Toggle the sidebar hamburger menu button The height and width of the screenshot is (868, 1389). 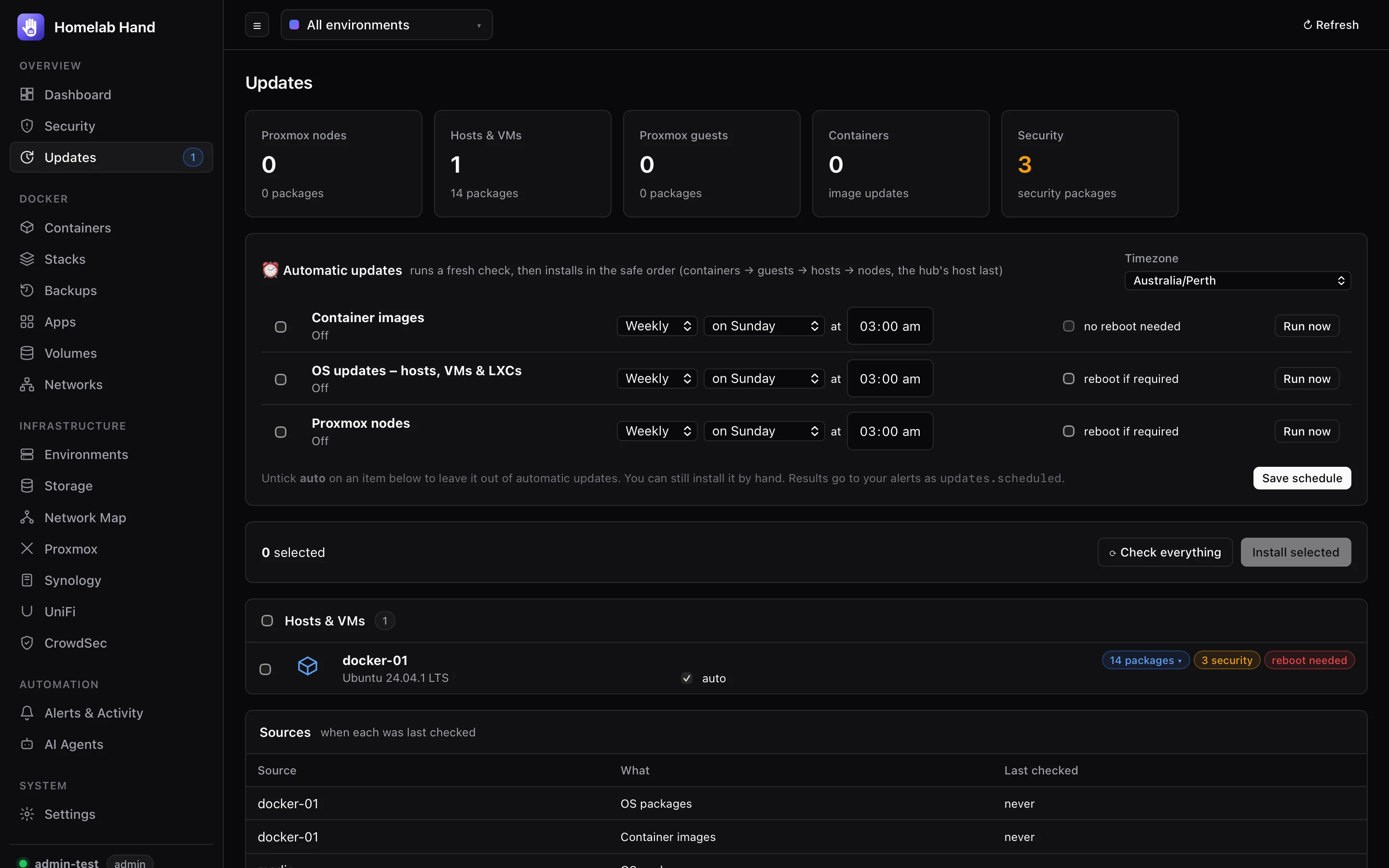257,25
